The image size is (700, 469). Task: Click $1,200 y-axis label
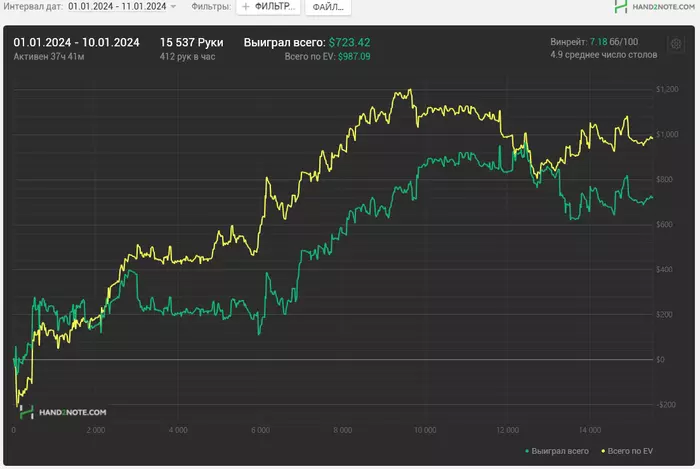tap(667, 89)
